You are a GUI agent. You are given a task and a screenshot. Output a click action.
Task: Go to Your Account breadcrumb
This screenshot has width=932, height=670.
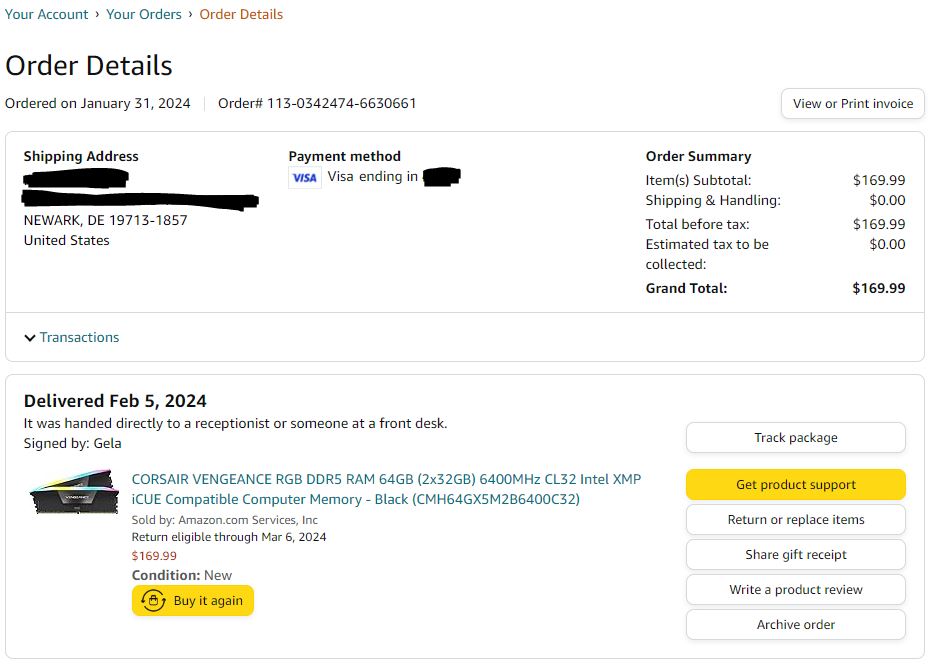tap(46, 14)
